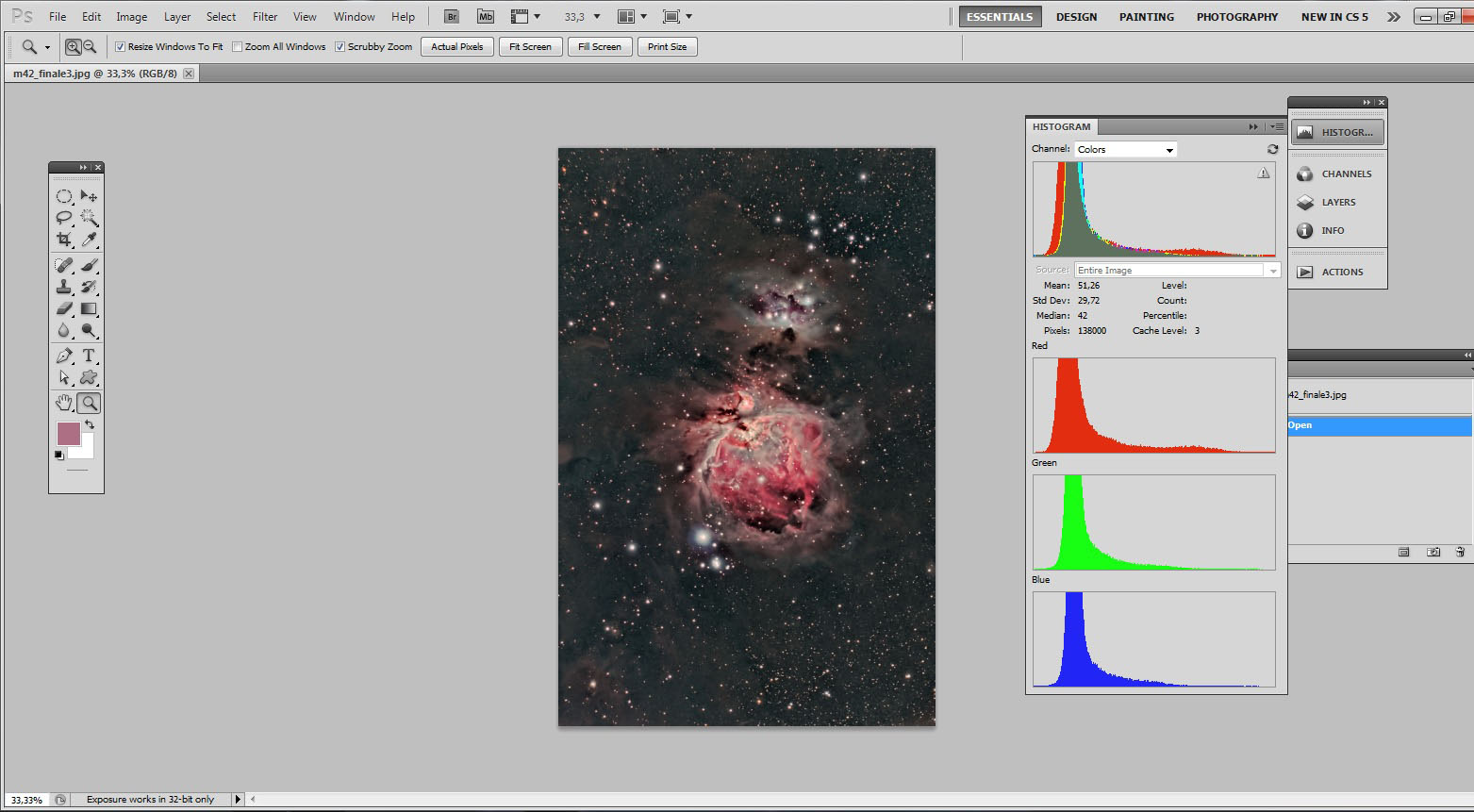
Task: Open the Image menu
Action: point(131,17)
